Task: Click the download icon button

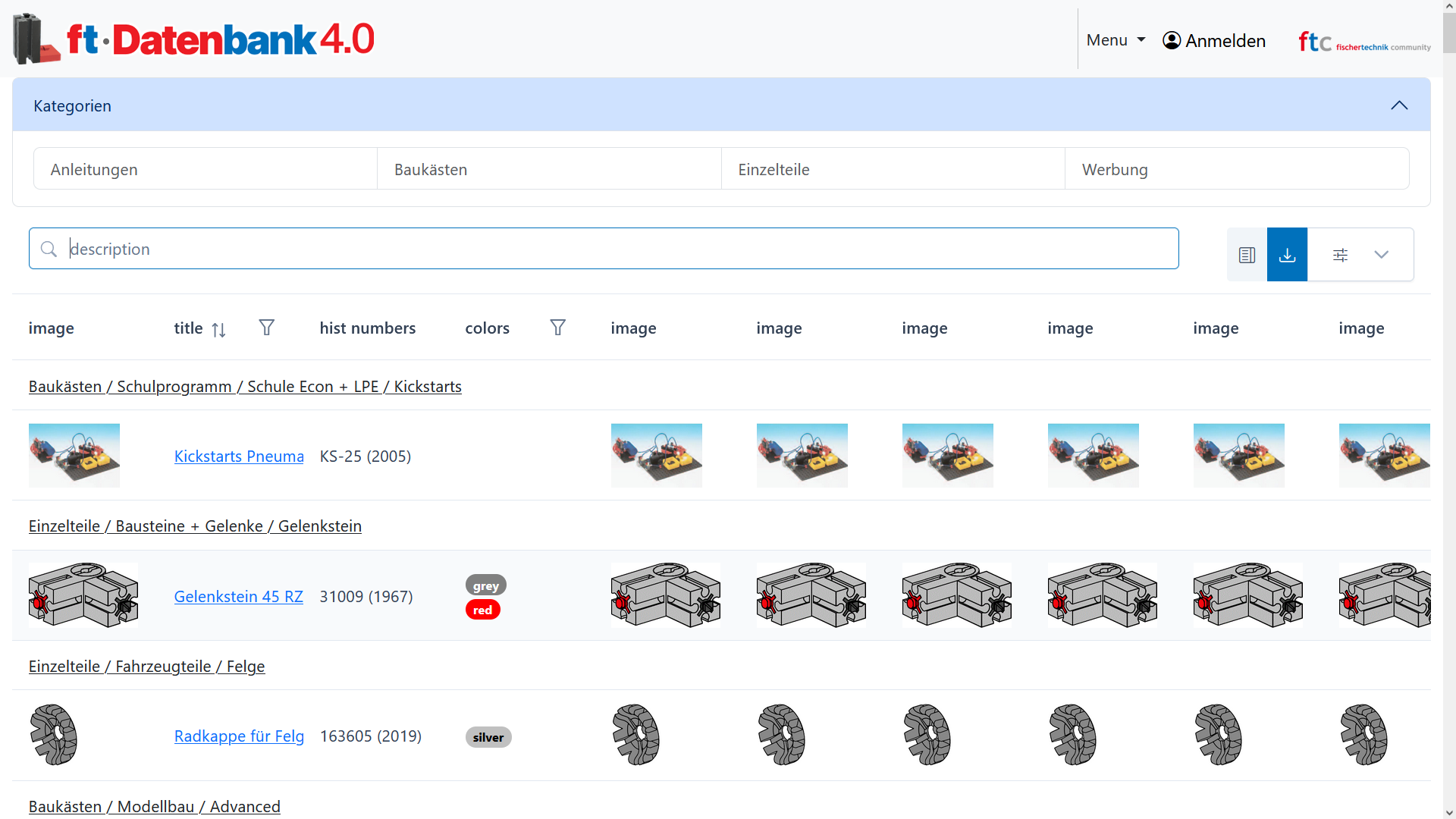Action: (x=1287, y=255)
